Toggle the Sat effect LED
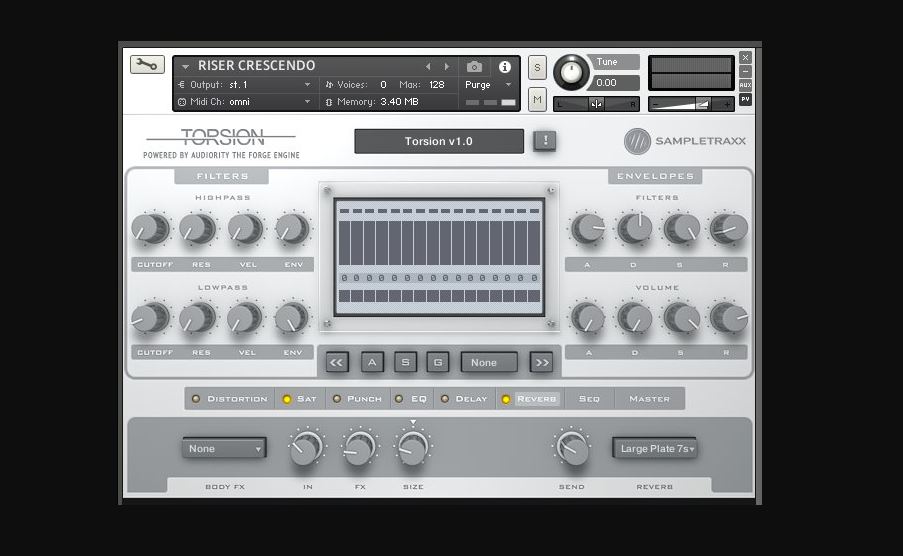Viewport: 903px width, 556px height. pos(286,399)
